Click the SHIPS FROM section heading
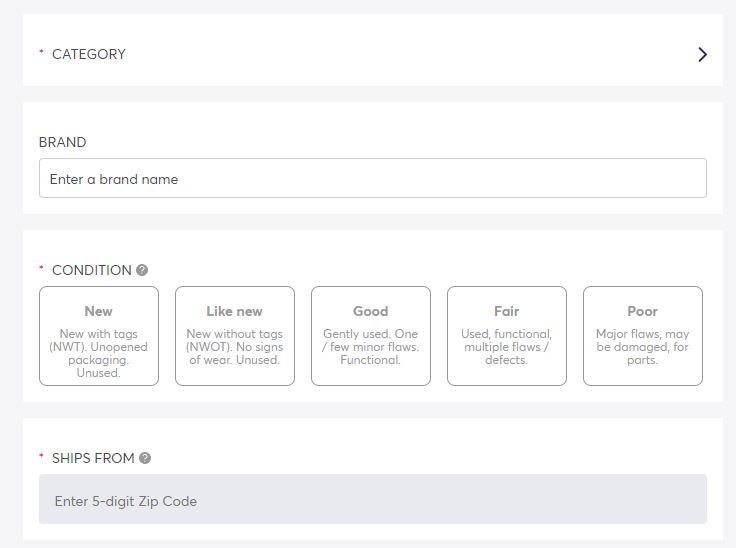Screen dimensions: 736x548 pyautogui.click(x=93, y=458)
